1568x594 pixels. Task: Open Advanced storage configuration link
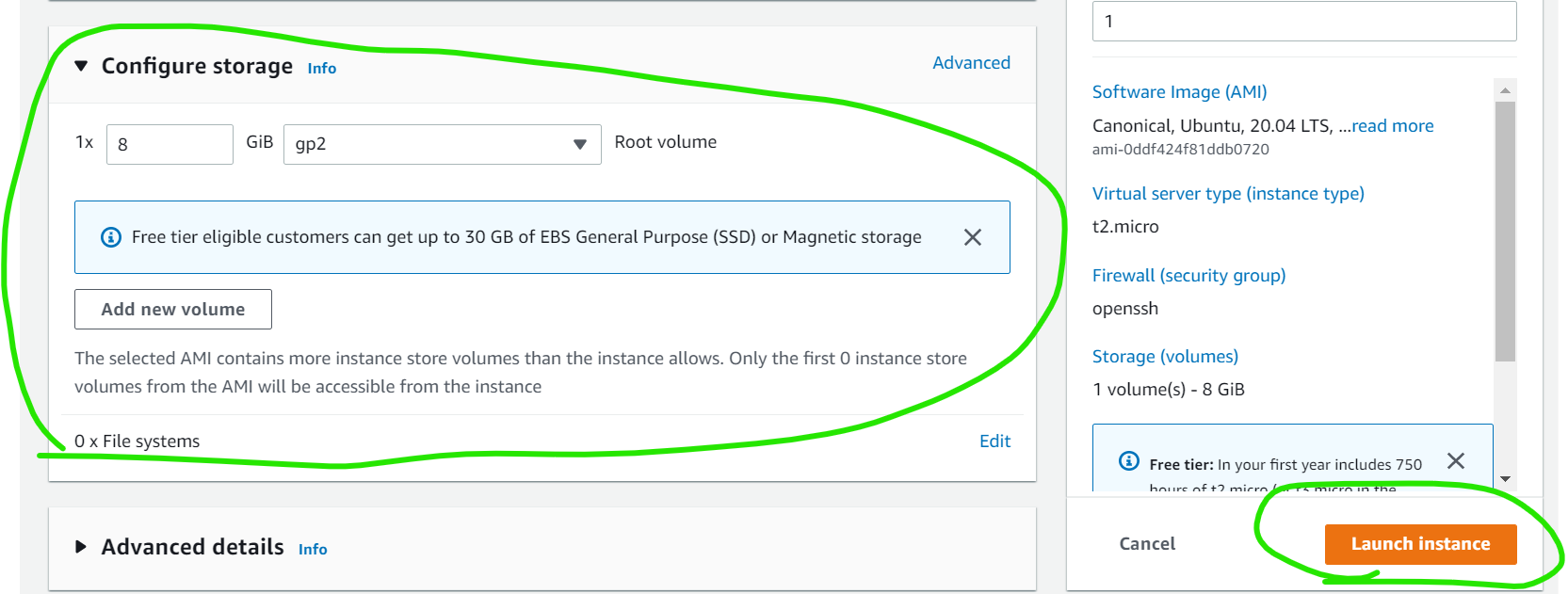click(971, 63)
